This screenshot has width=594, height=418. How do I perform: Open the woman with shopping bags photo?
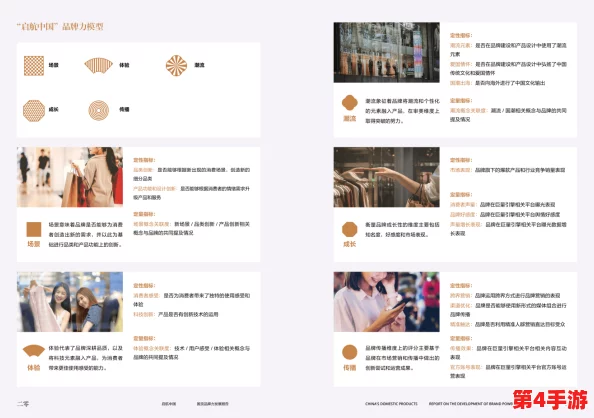point(70,177)
